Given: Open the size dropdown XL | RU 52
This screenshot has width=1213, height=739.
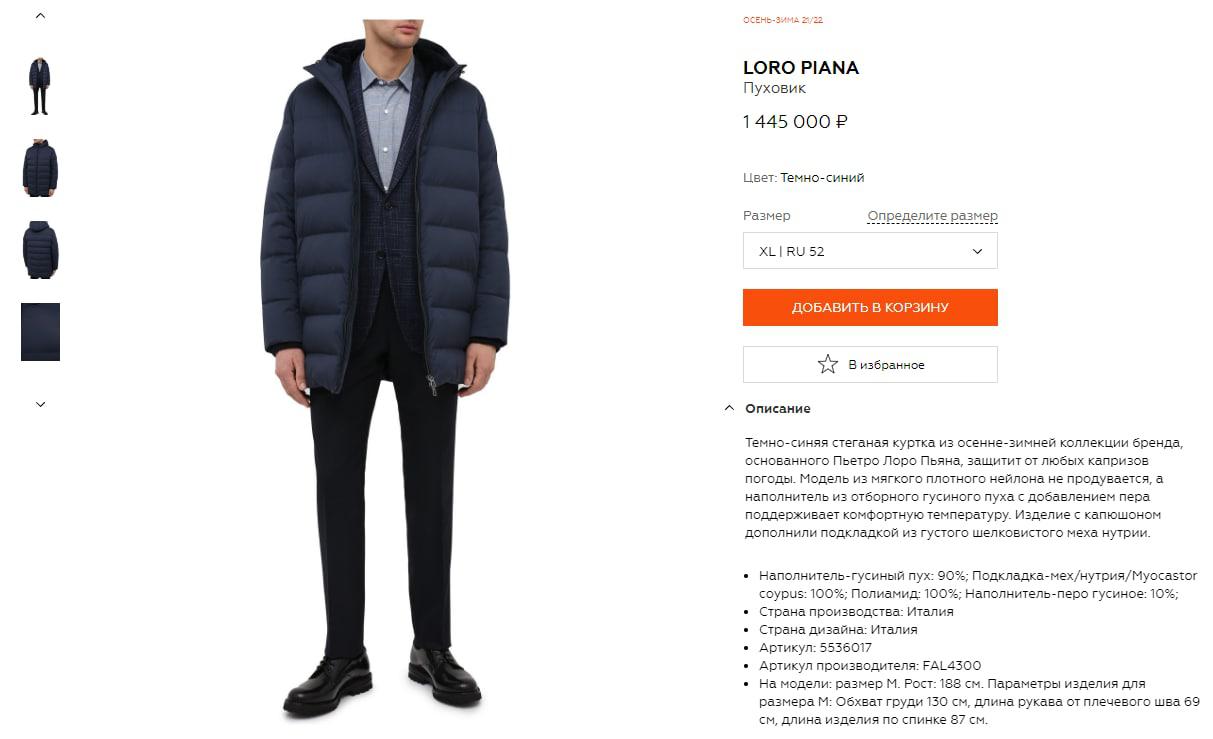Looking at the screenshot, I should [870, 251].
